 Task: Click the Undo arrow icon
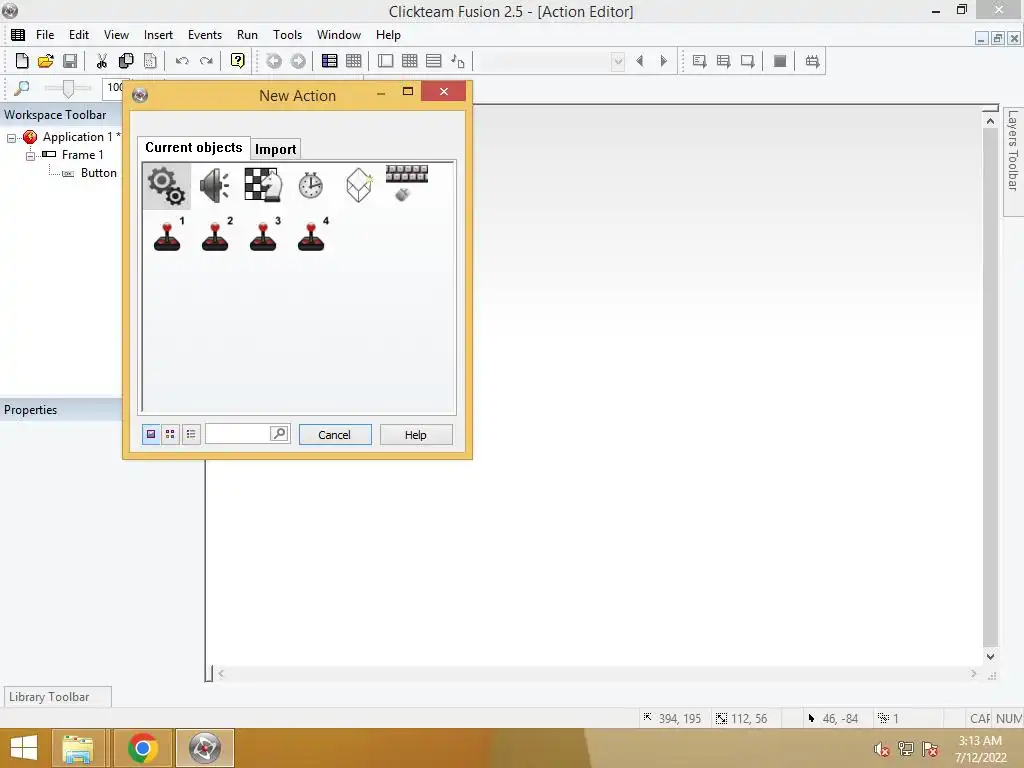pyautogui.click(x=182, y=61)
